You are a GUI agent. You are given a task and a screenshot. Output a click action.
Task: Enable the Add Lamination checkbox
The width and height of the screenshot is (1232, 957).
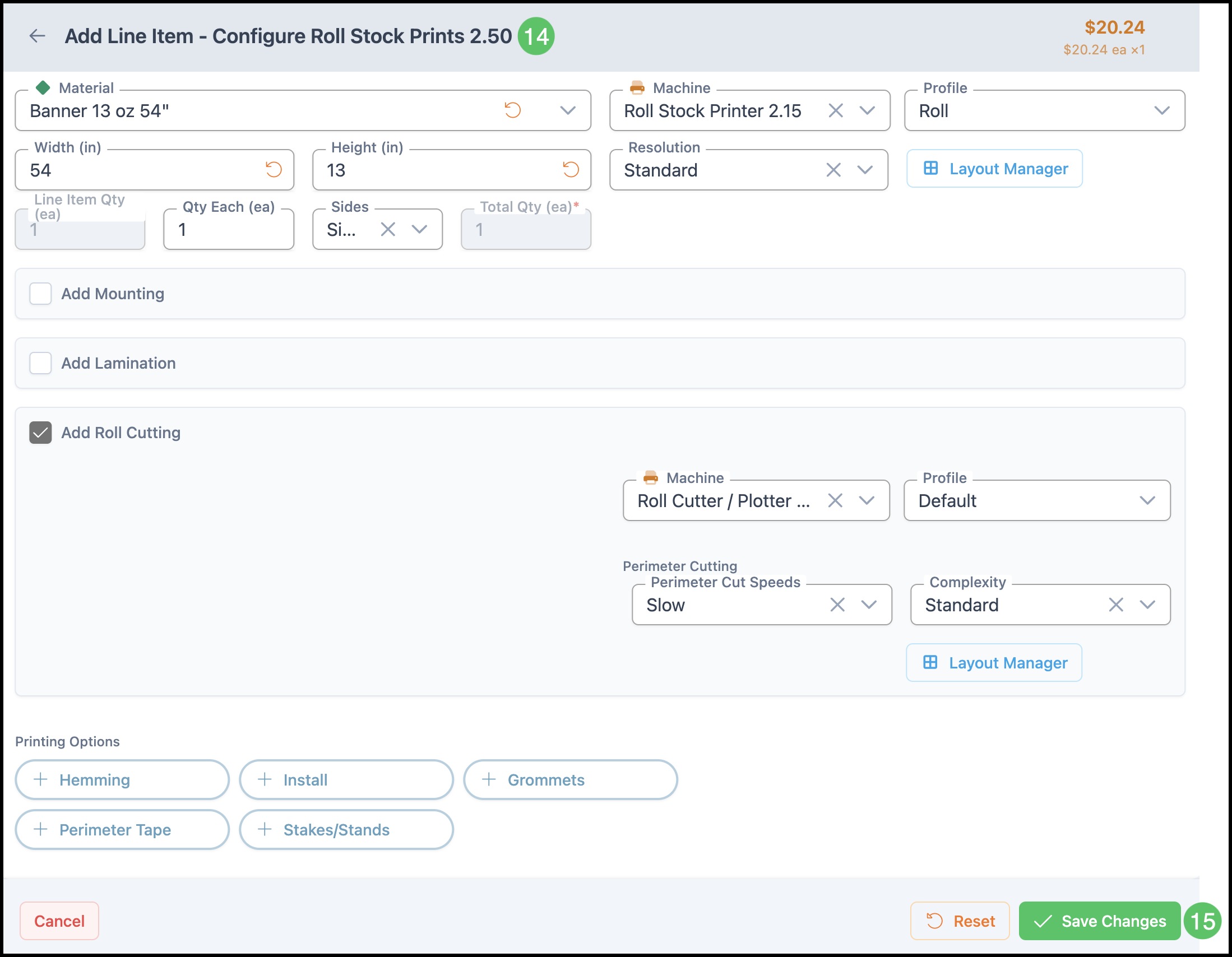pyautogui.click(x=40, y=363)
